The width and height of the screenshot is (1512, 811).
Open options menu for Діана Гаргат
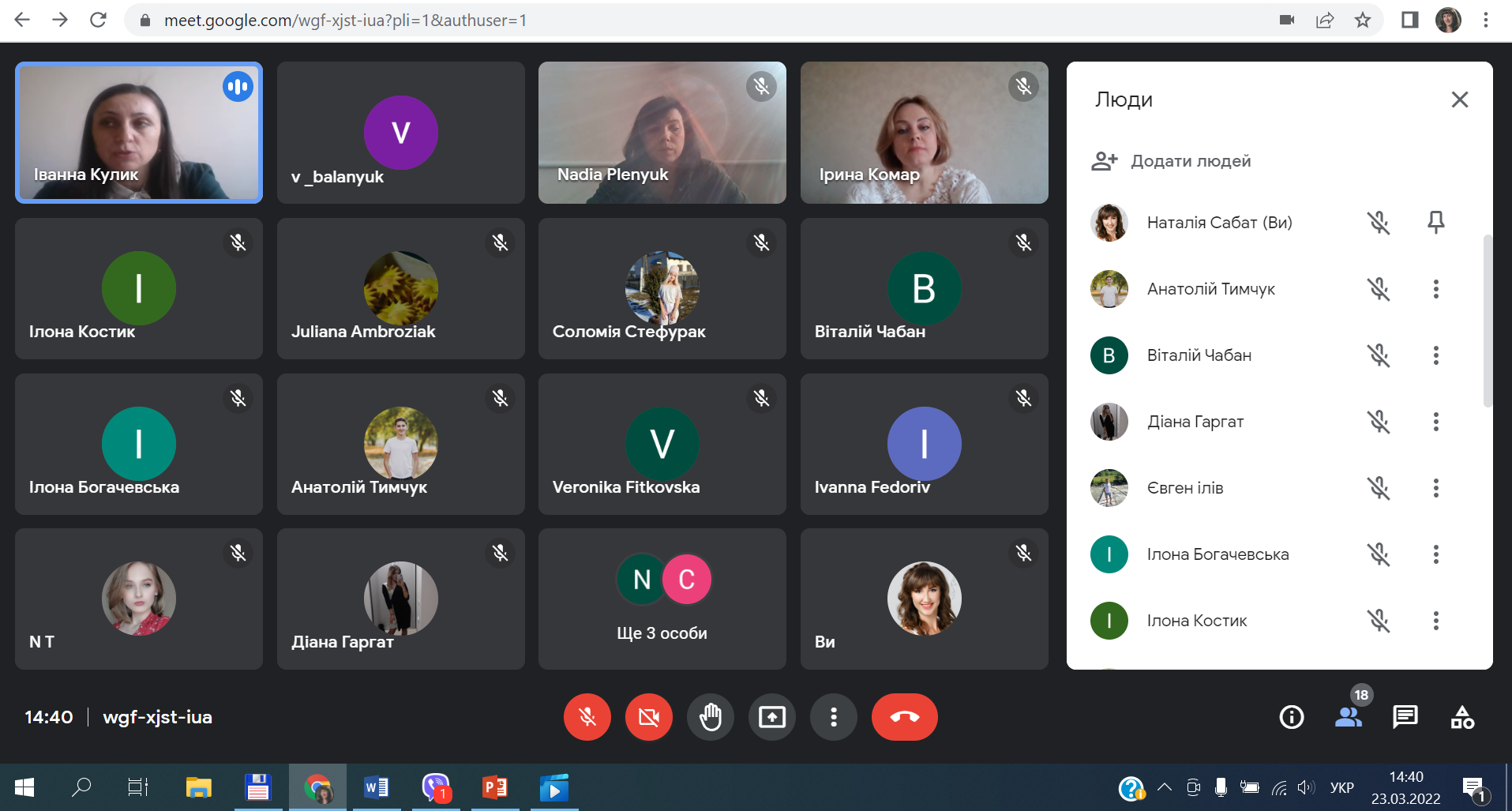(1435, 422)
